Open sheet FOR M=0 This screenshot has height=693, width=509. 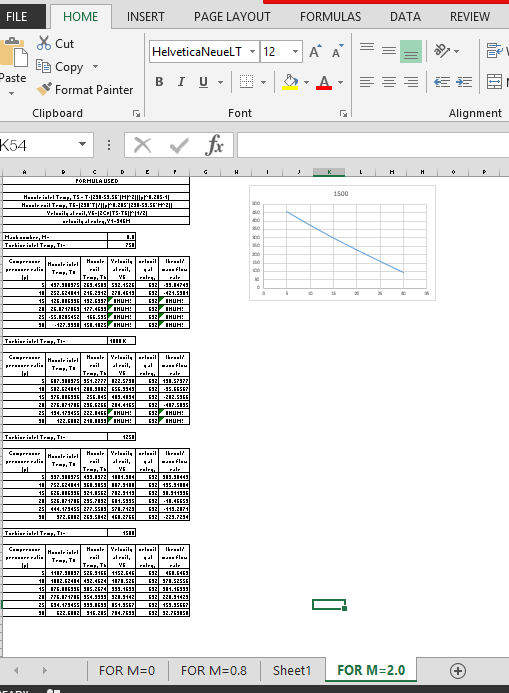point(127,671)
